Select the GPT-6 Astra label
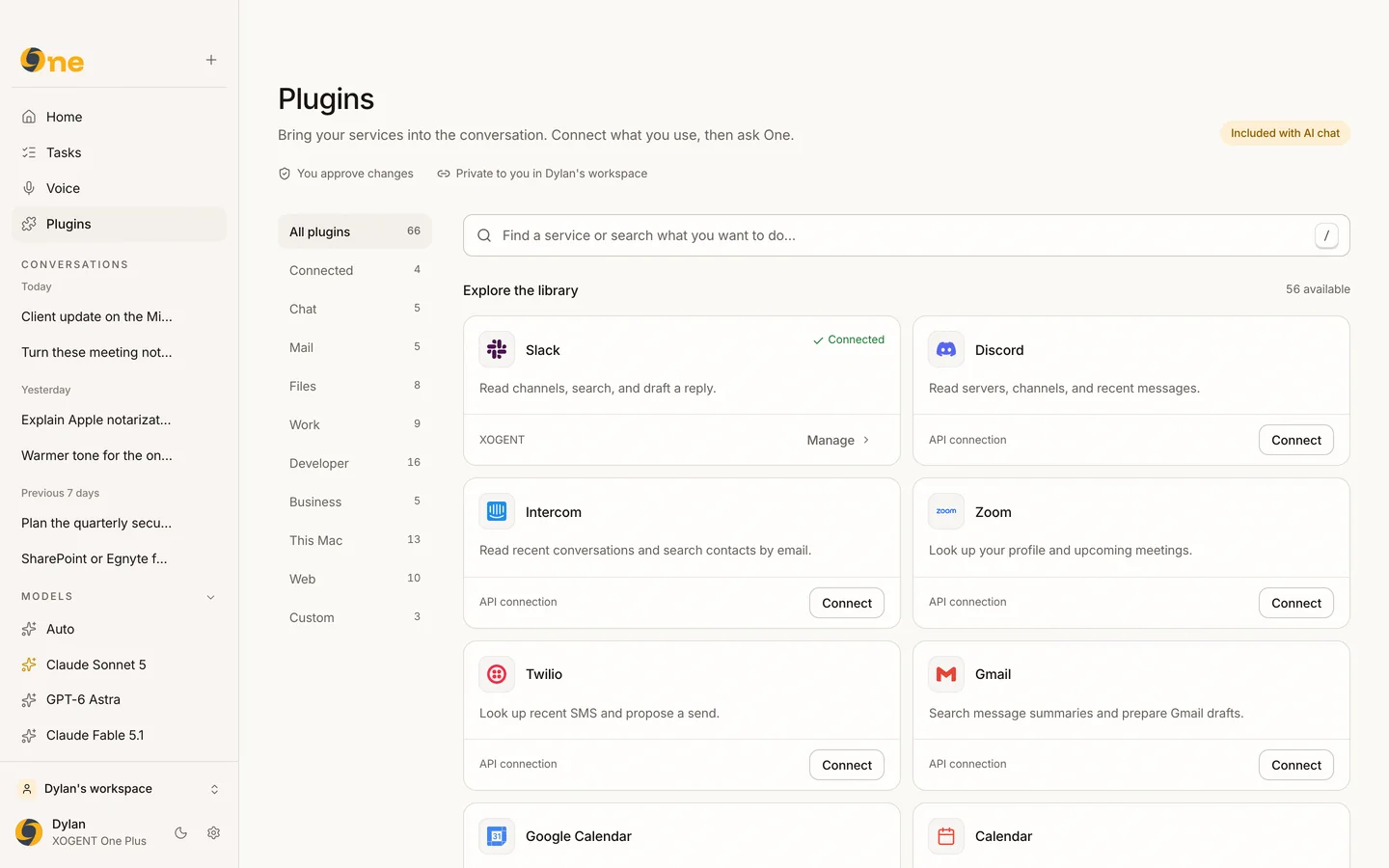1389x868 pixels. point(83,699)
